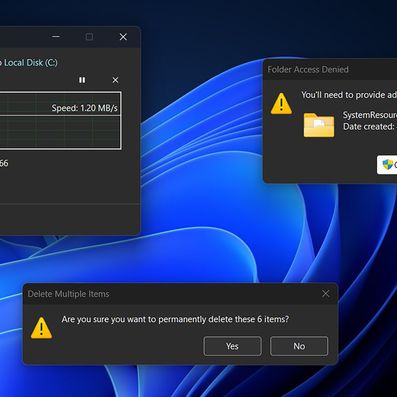397x397 pixels.
Task: Click the You'll need to provide message
Action: 349,95
